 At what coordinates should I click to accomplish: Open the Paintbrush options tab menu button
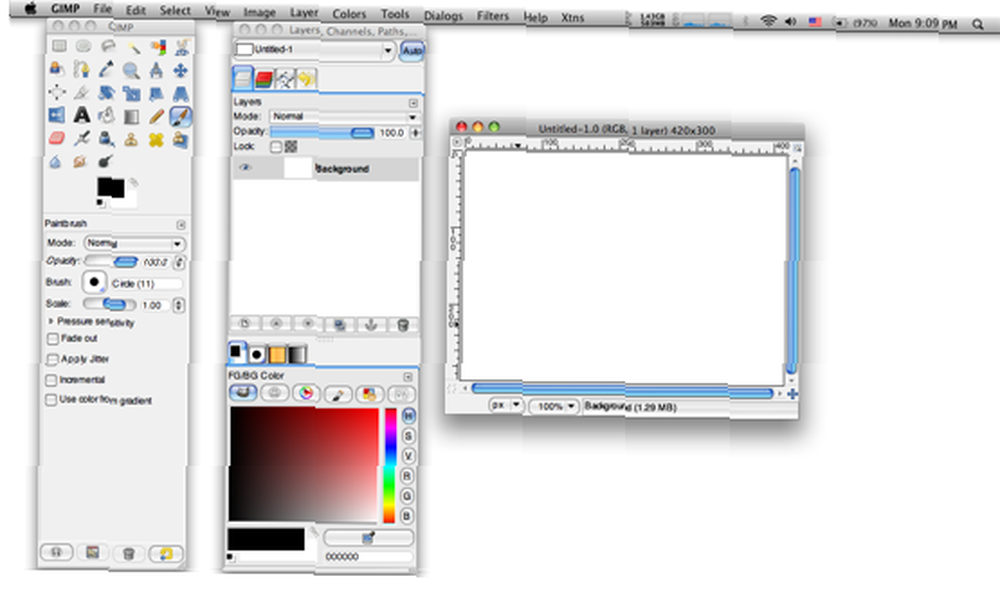point(181,225)
